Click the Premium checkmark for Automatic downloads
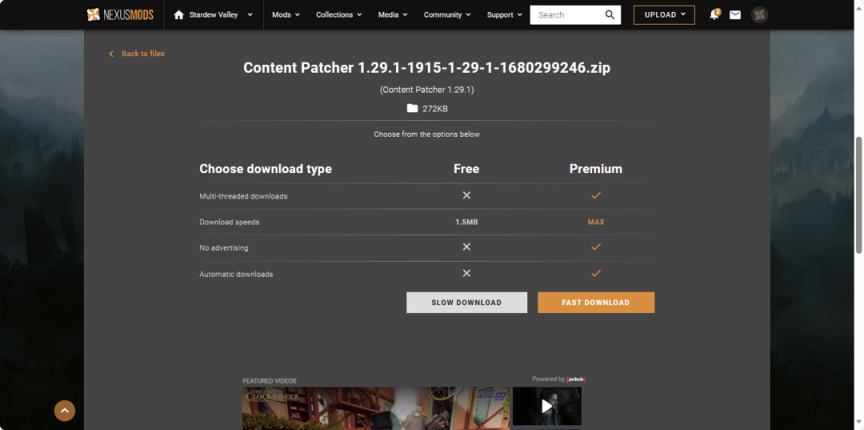Viewport: 864px width, 430px height. 596,273
